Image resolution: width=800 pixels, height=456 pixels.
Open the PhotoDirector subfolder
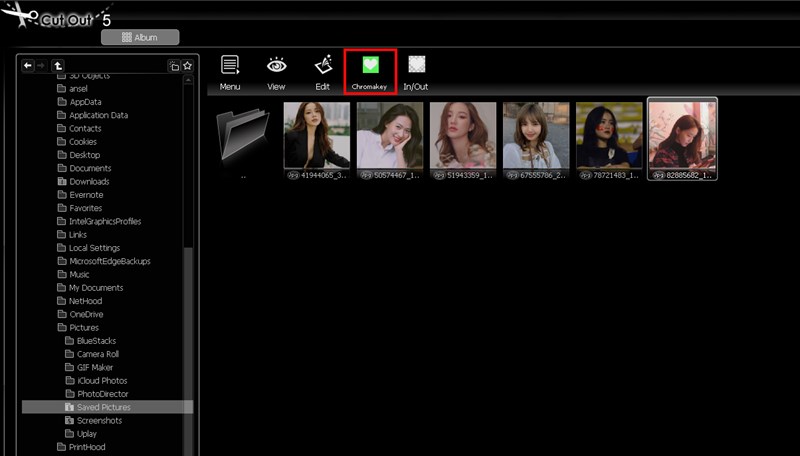point(103,394)
